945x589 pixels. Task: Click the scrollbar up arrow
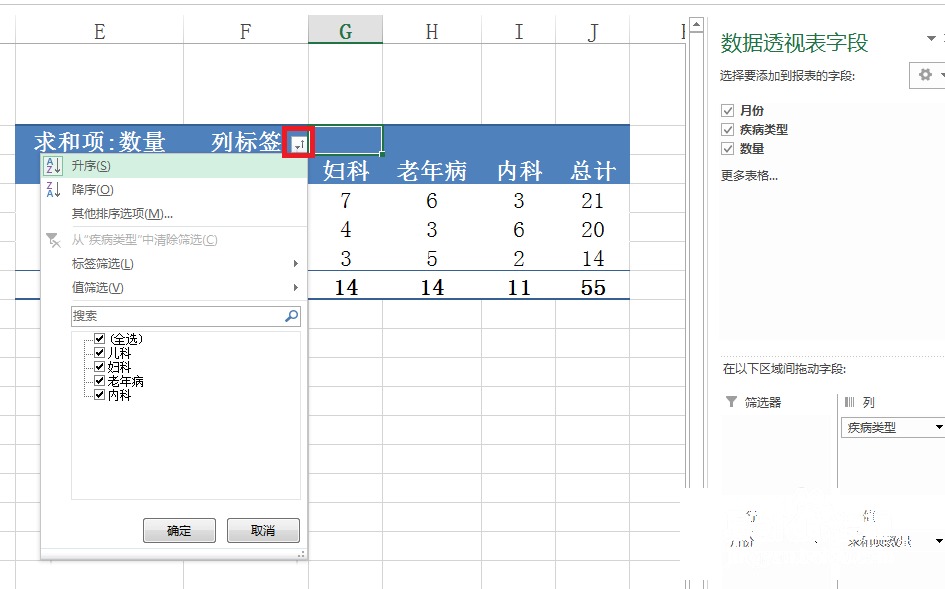point(697,25)
